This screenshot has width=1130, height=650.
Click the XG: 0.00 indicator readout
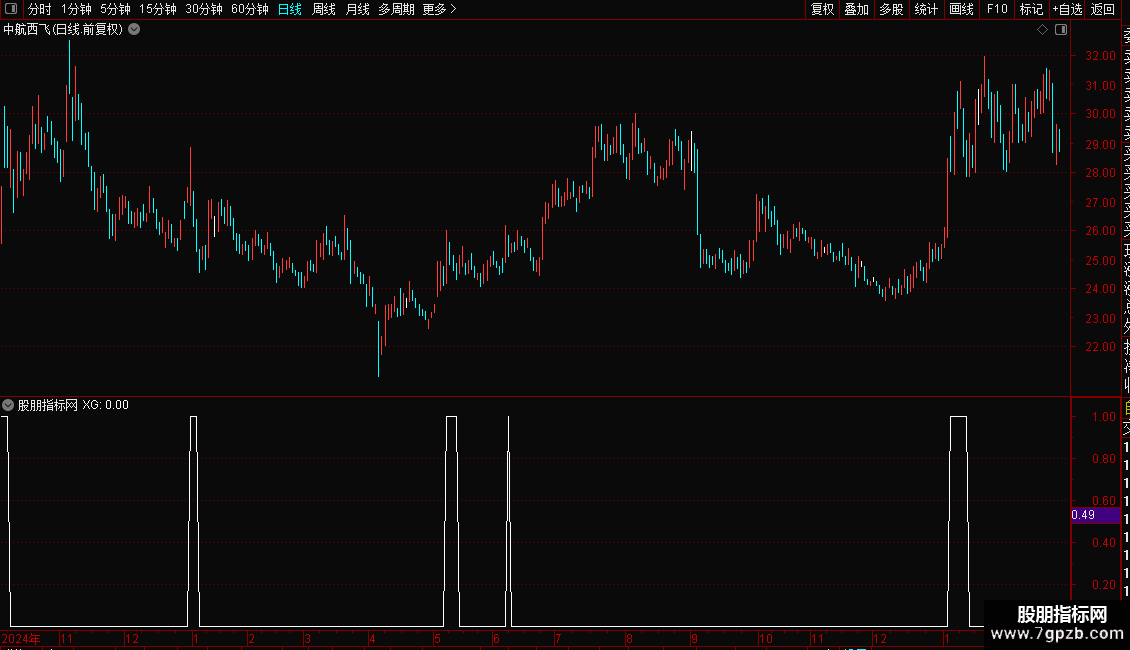pyautogui.click(x=105, y=405)
